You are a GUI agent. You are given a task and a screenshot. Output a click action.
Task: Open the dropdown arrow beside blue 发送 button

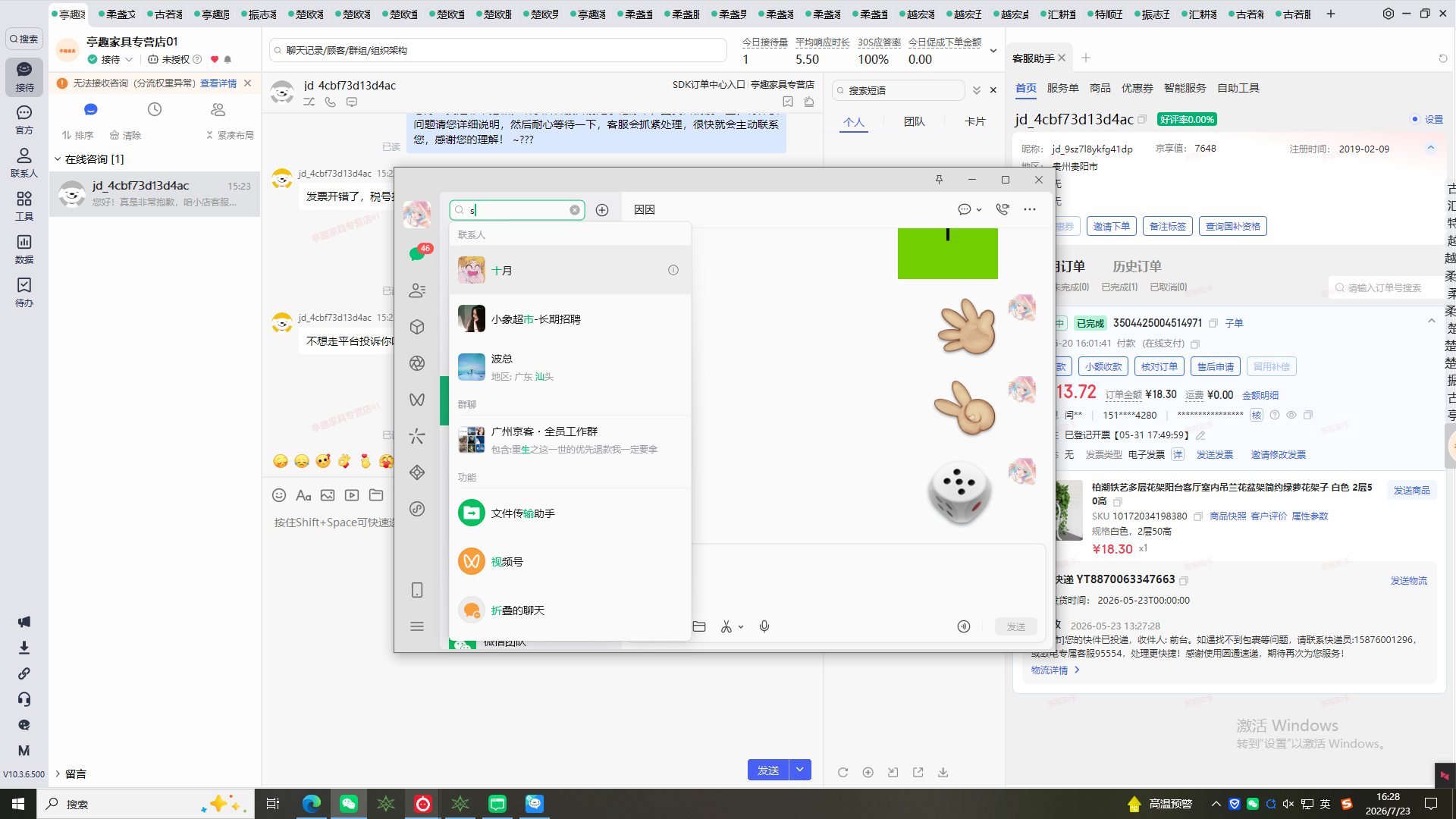800,770
